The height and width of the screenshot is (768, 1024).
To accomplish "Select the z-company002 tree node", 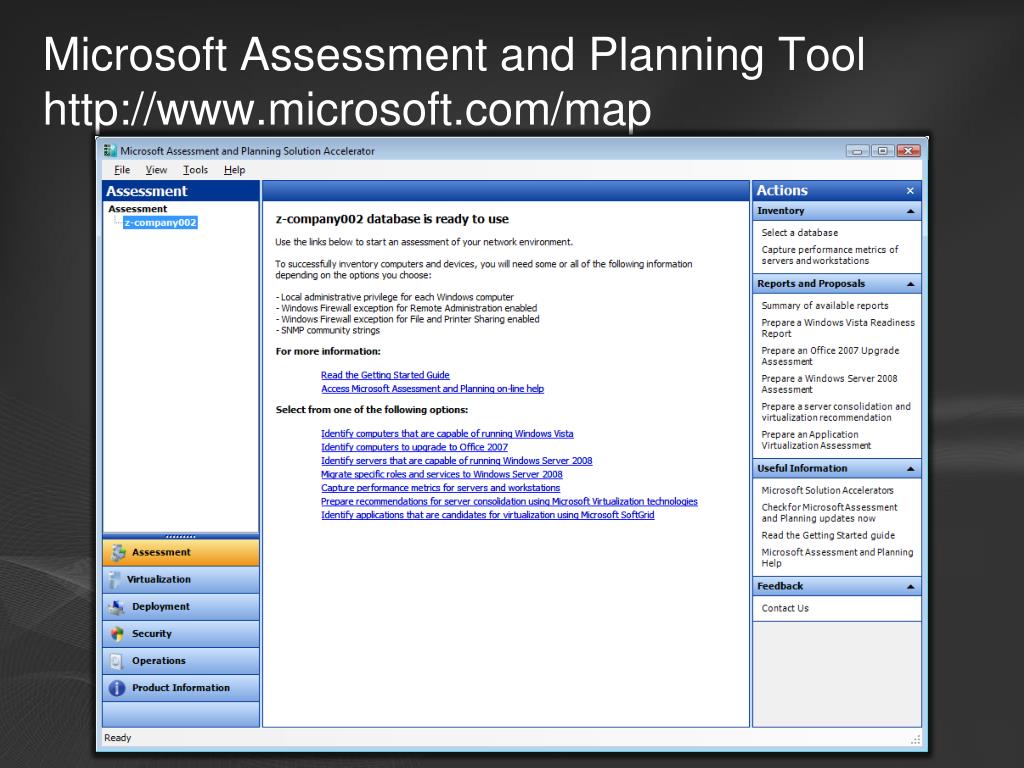I will click(160, 223).
